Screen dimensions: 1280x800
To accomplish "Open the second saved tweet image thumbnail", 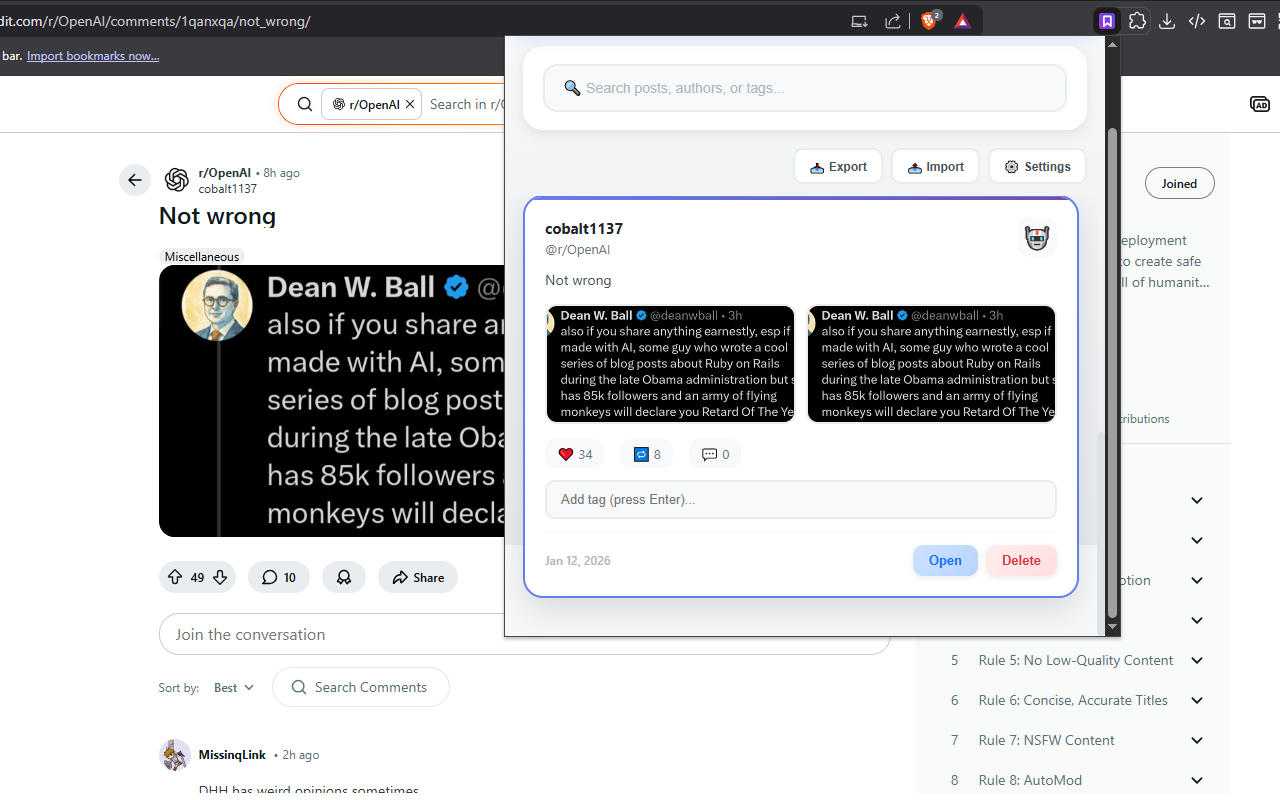I will 932,364.
